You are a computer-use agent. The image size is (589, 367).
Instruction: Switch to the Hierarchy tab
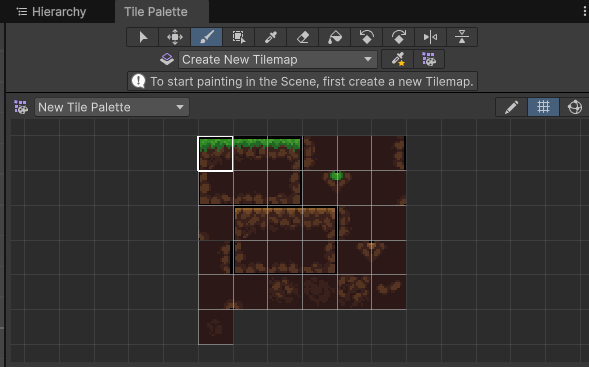tap(51, 12)
